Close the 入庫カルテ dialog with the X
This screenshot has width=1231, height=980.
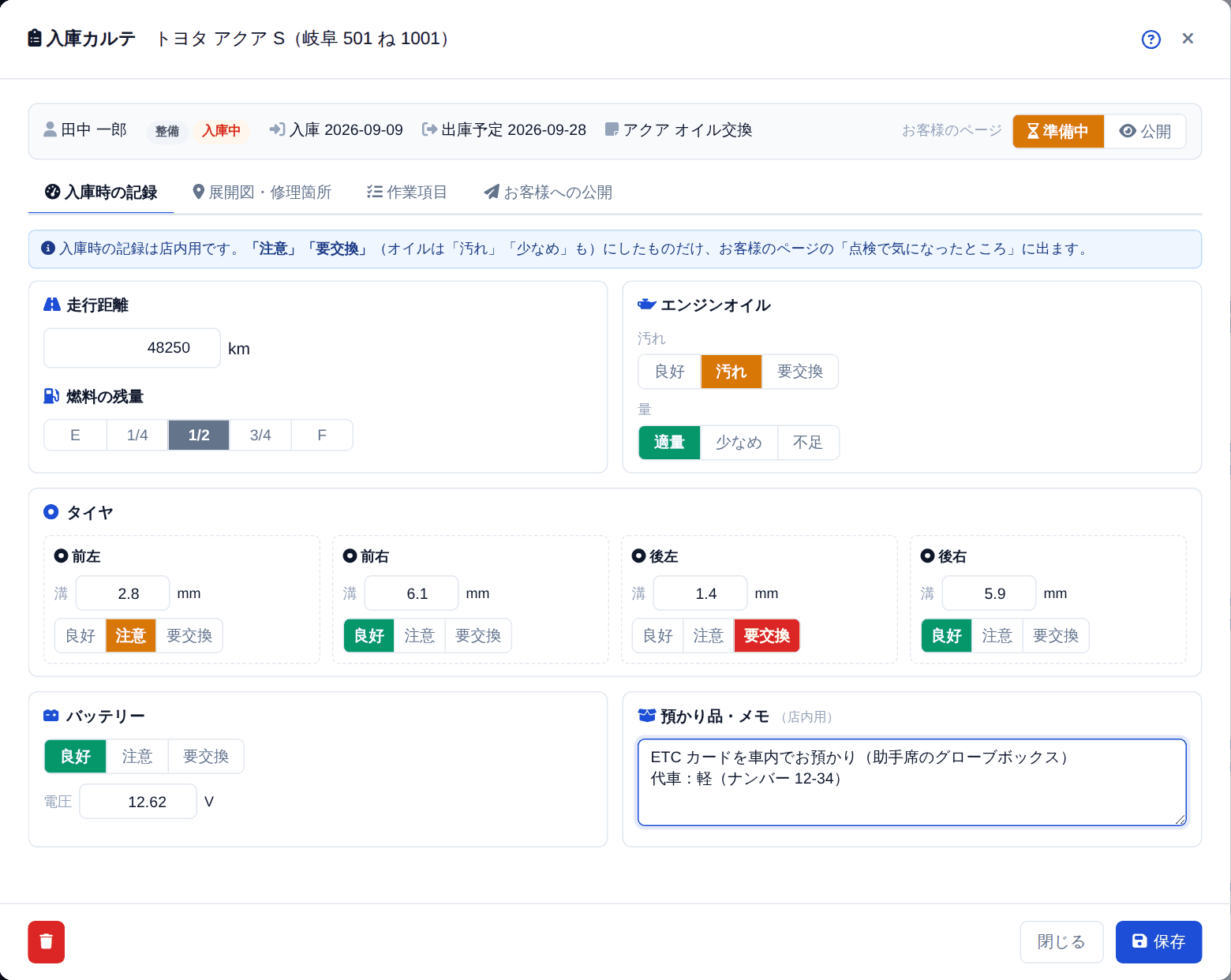pyautogui.click(x=1188, y=39)
